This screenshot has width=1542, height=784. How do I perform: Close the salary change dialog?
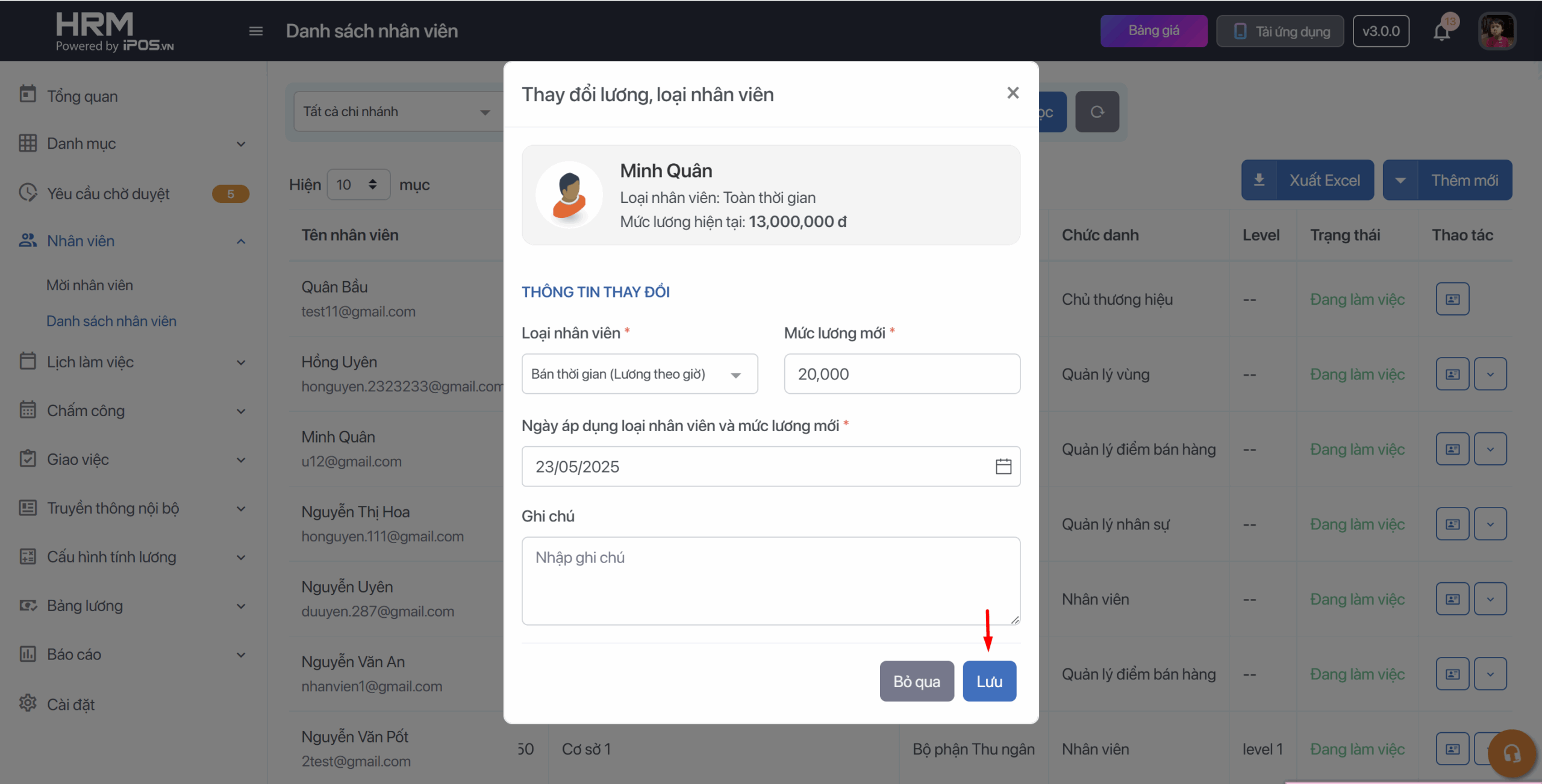tap(1013, 93)
